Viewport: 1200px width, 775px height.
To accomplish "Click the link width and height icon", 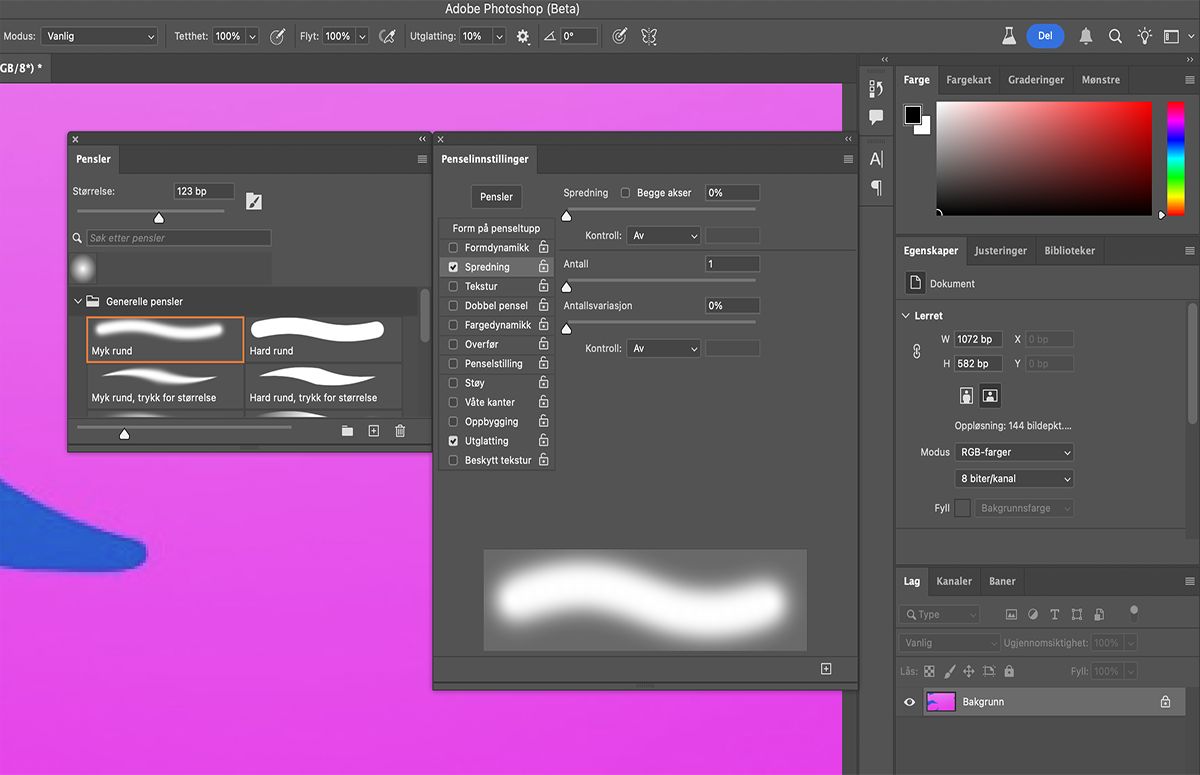I will click(x=916, y=351).
